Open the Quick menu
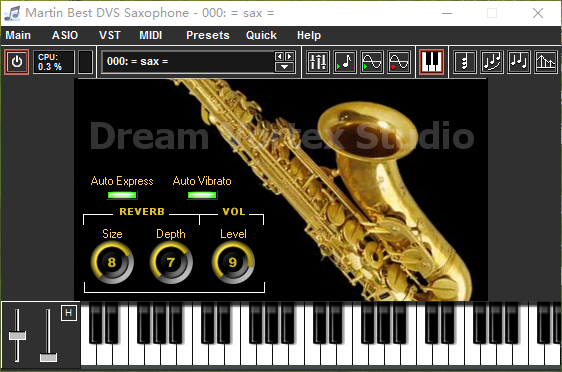562x372 pixels. point(261,35)
